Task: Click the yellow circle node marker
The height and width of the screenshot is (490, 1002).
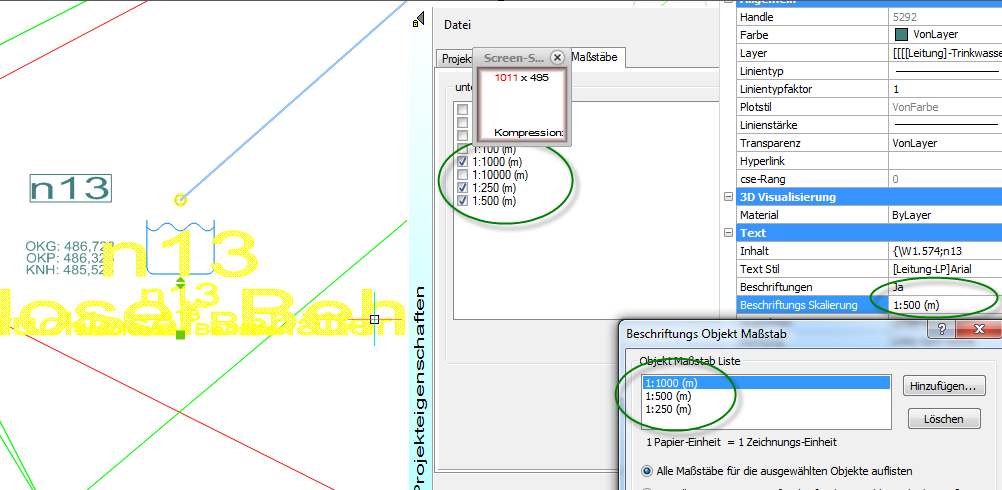Action: (x=180, y=200)
